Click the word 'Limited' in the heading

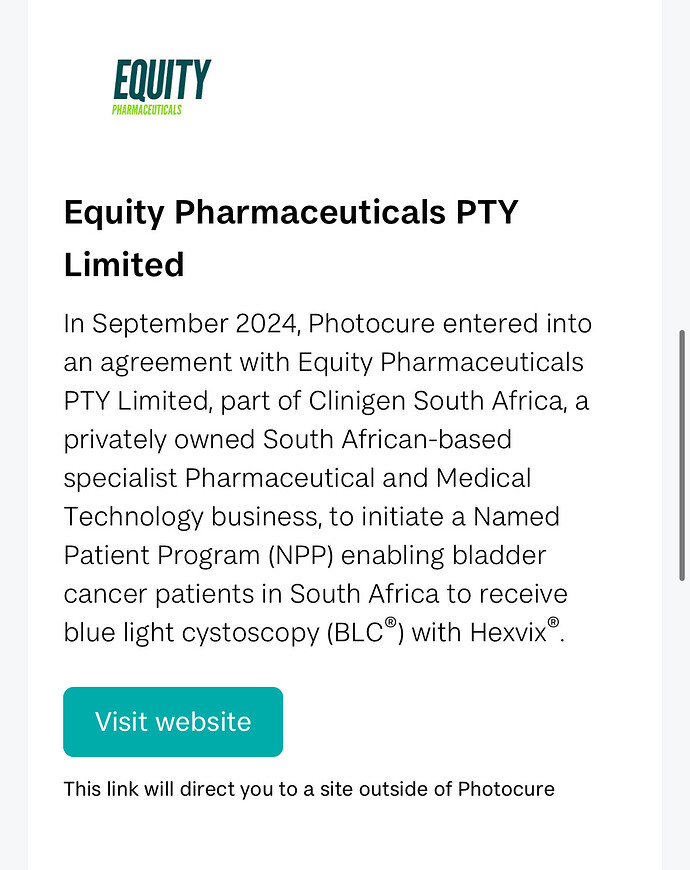click(x=124, y=265)
